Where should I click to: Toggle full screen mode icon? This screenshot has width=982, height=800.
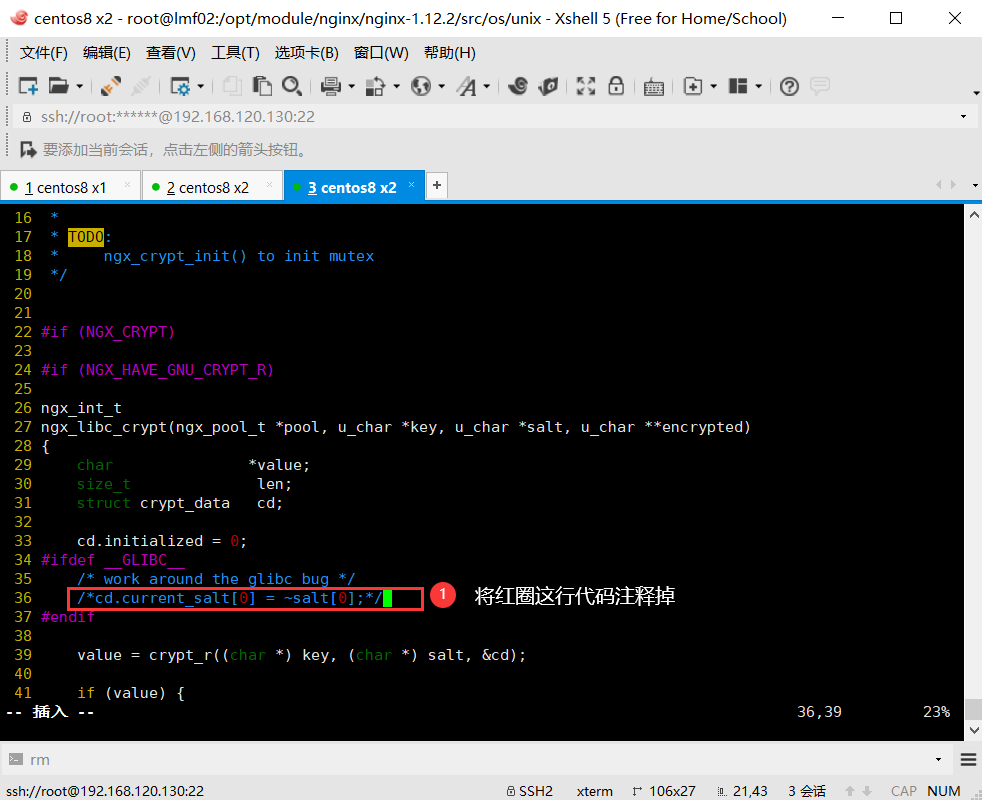pos(585,86)
